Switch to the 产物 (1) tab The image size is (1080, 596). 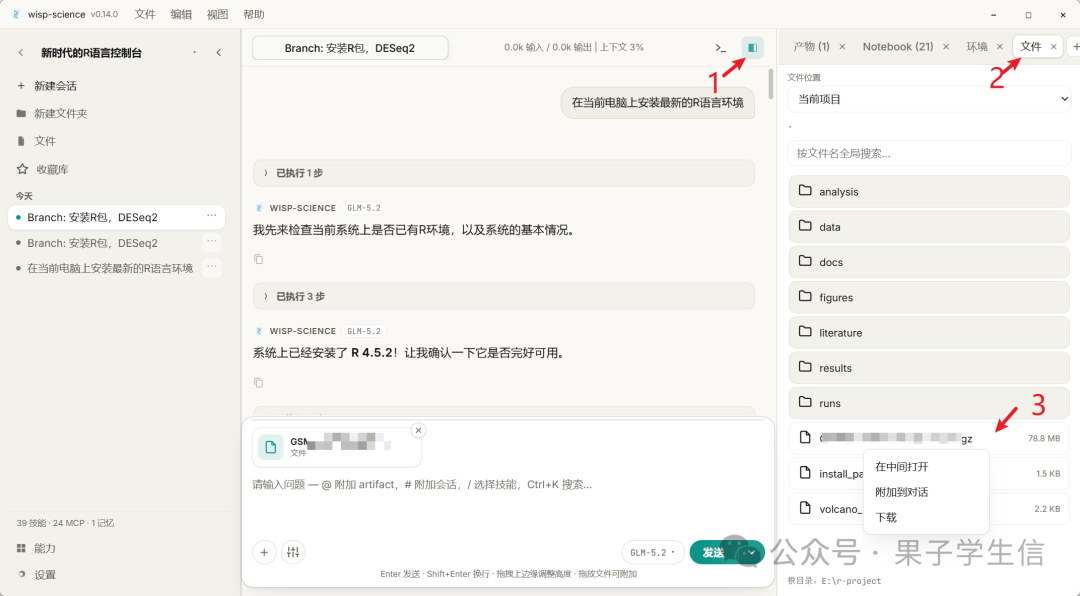(811, 46)
